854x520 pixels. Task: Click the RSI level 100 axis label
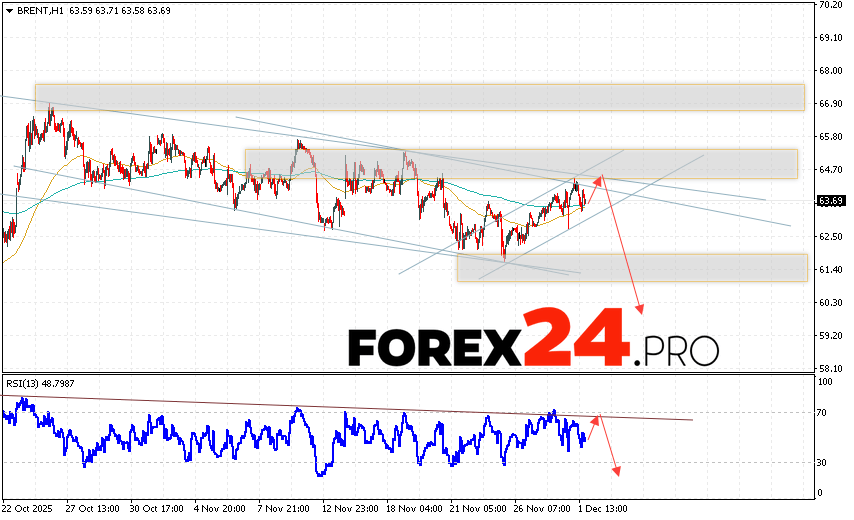coord(826,382)
